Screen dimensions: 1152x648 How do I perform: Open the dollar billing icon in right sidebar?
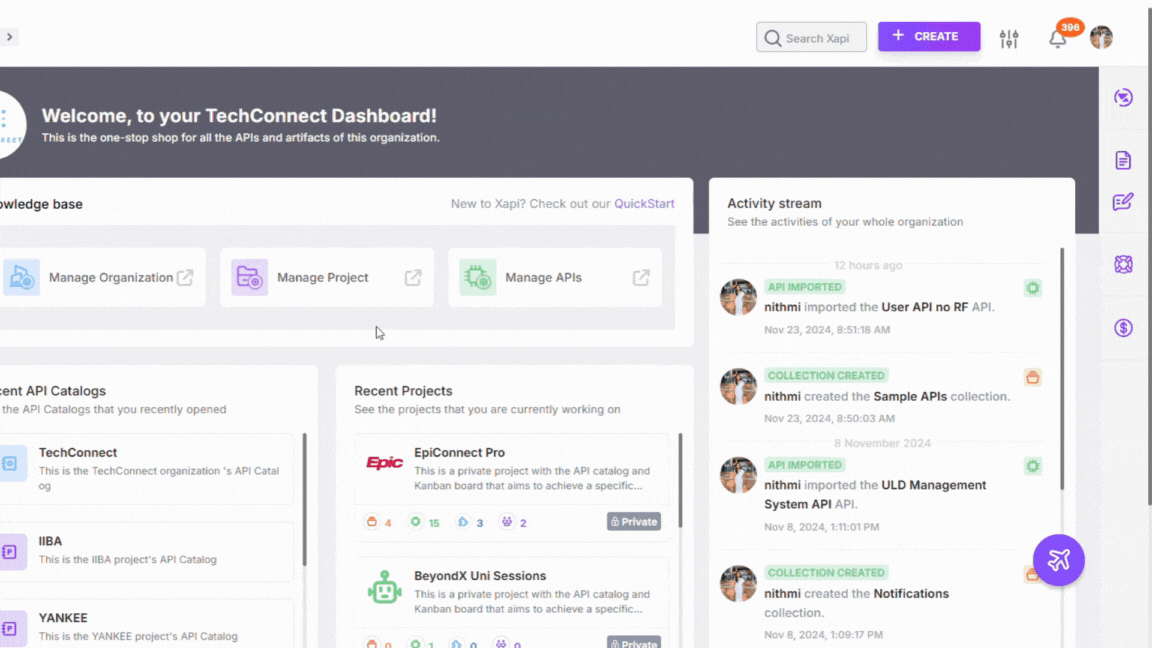(1123, 328)
